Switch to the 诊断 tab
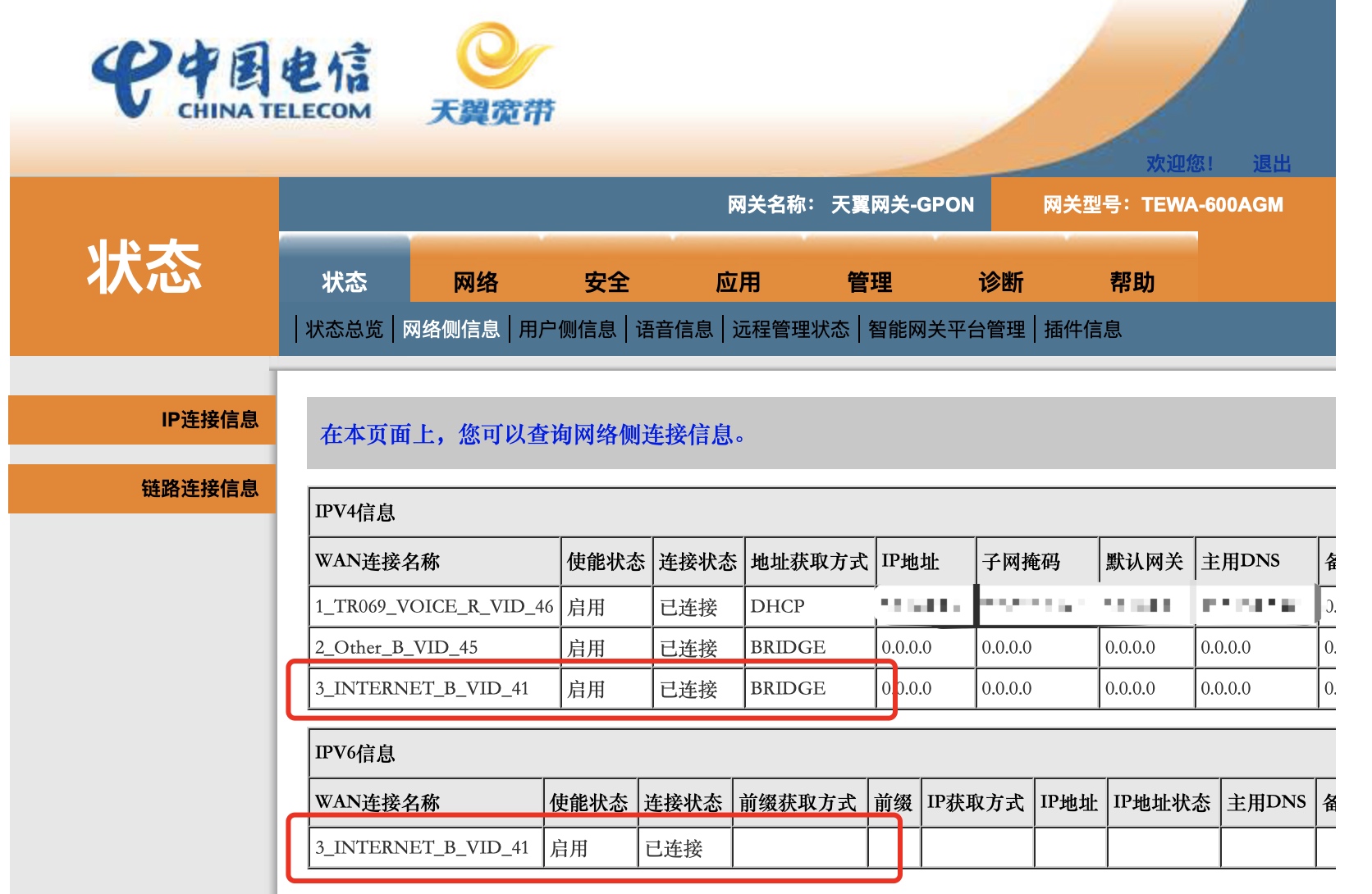The height and width of the screenshot is (894, 1372). (x=999, y=281)
